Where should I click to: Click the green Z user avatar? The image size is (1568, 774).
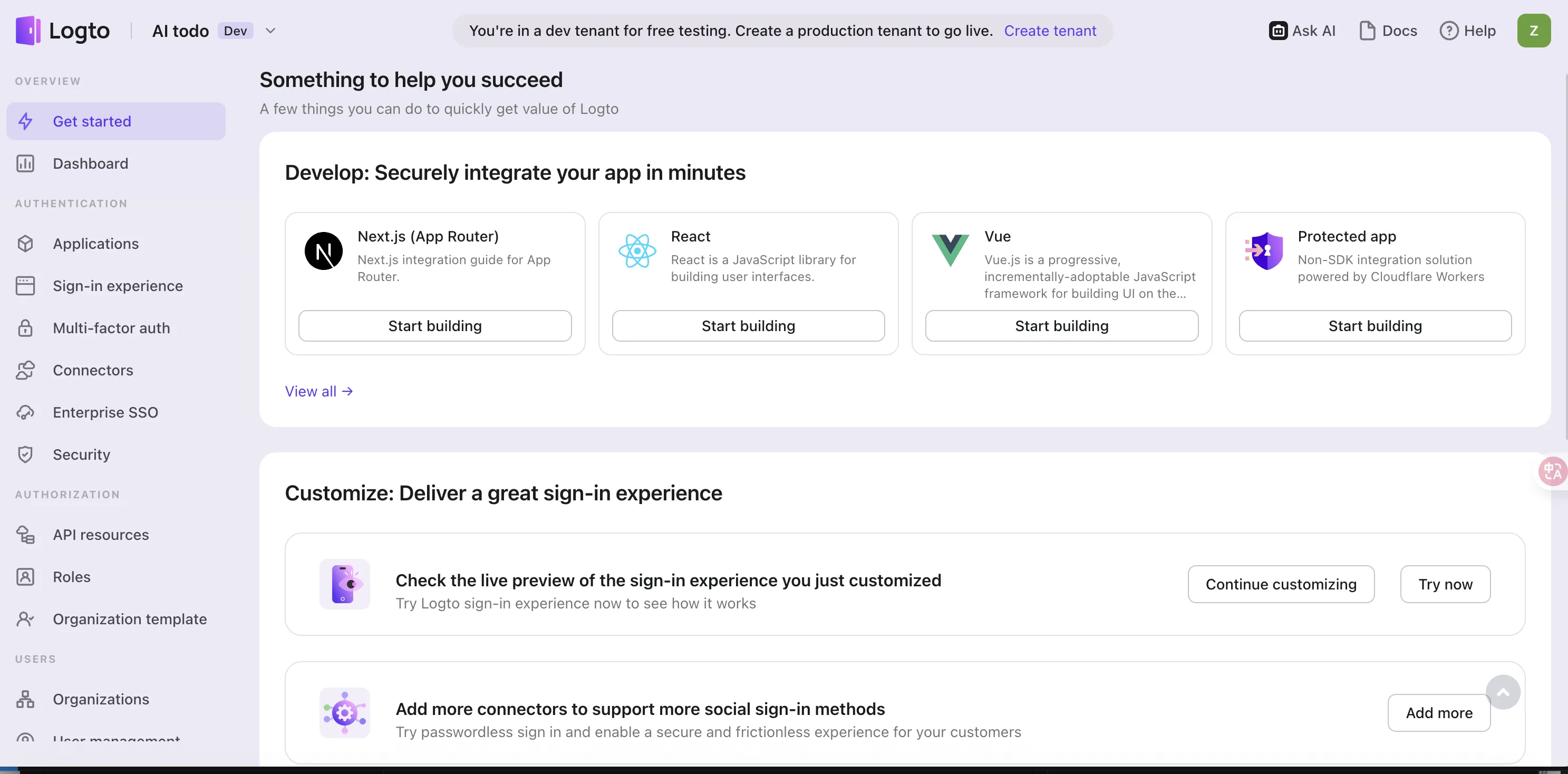pyautogui.click(x=1533, y=31)
